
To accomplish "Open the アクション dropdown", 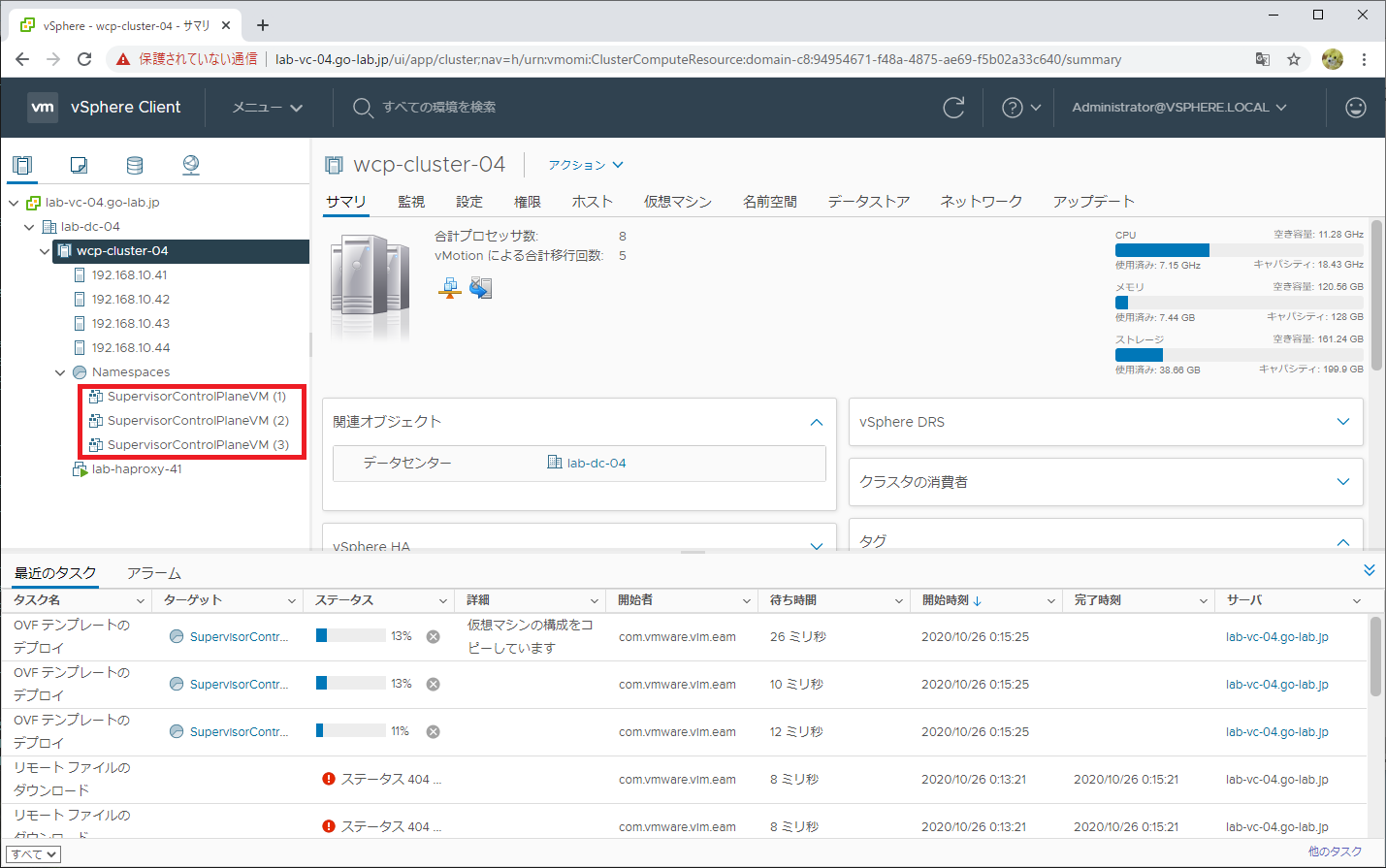I will 586,165.
